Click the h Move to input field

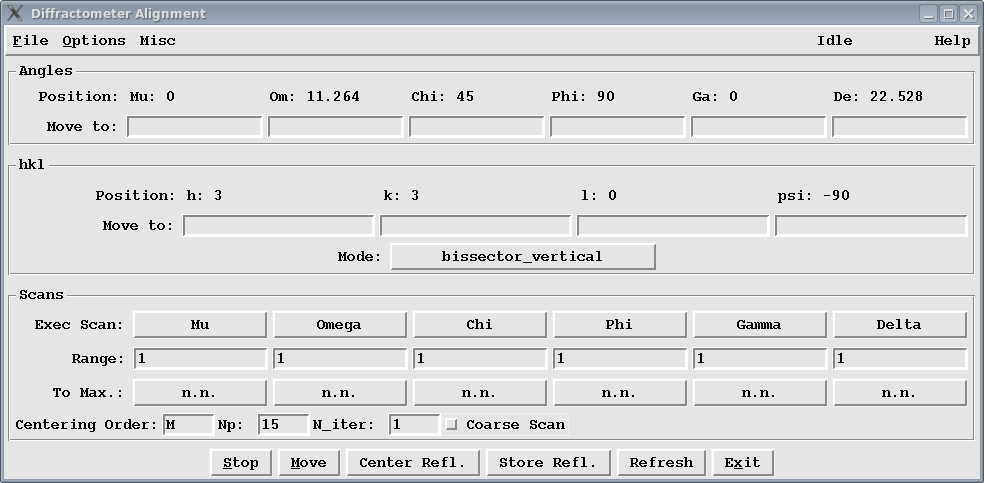[279, 226]
